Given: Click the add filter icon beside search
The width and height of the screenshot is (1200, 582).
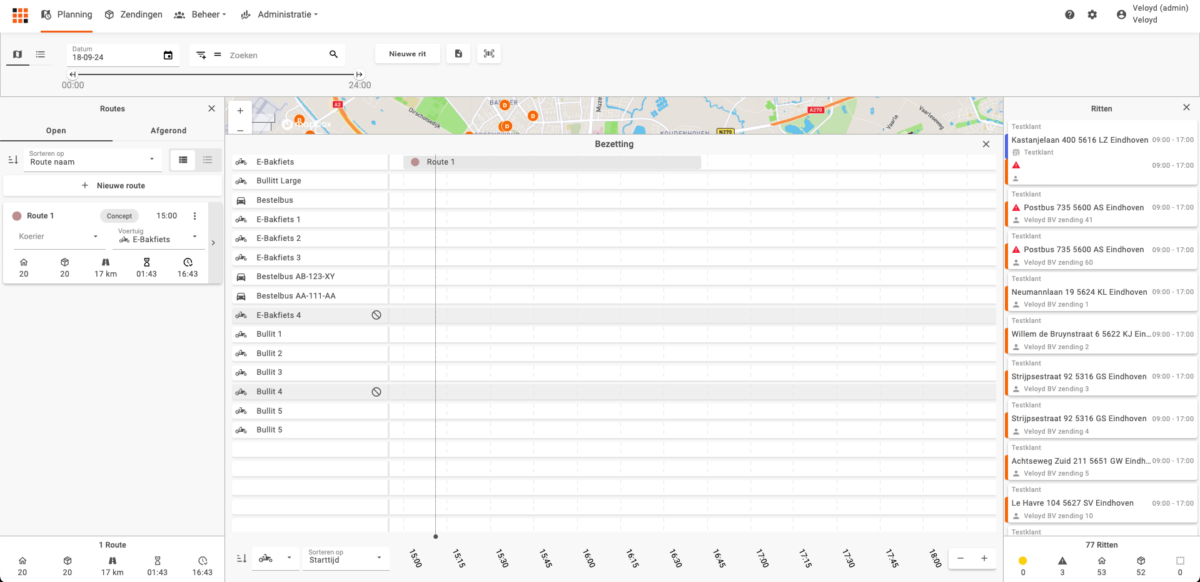Looking at the screenshot, I should pos(201,55).
